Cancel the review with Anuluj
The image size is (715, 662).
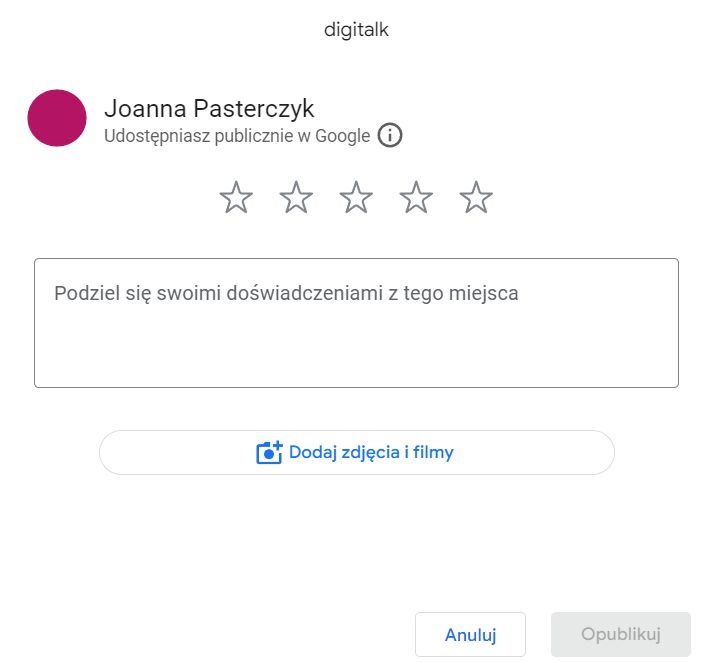[x=470, y=635]
